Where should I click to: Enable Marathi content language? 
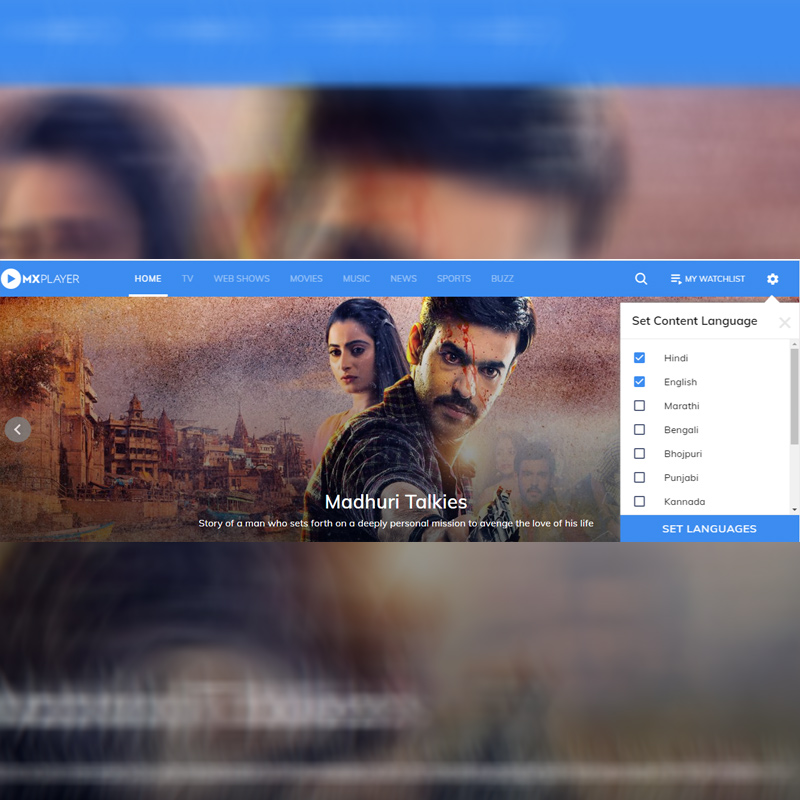[x=640, y=405]
